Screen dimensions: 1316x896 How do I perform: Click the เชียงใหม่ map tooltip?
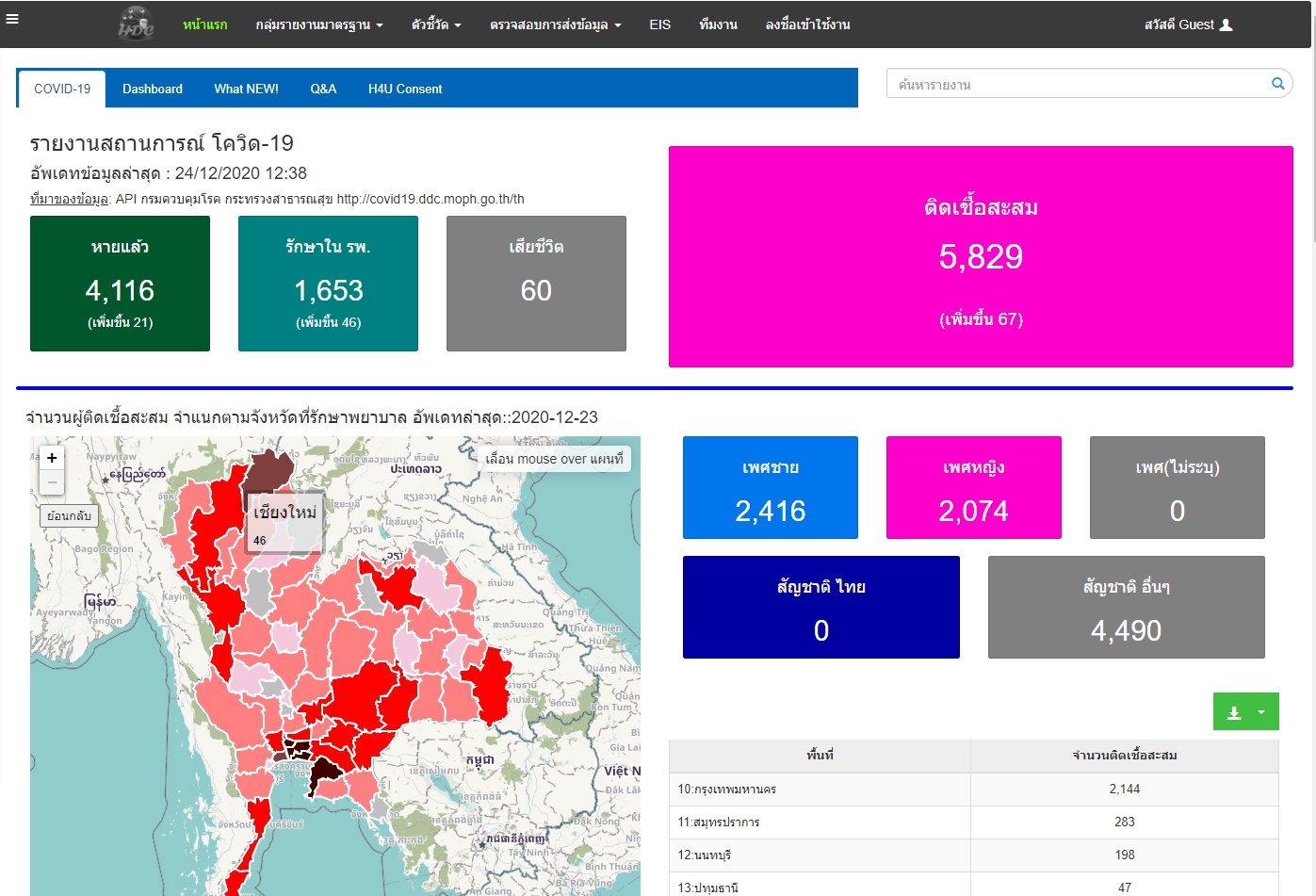tap(285, 522)
